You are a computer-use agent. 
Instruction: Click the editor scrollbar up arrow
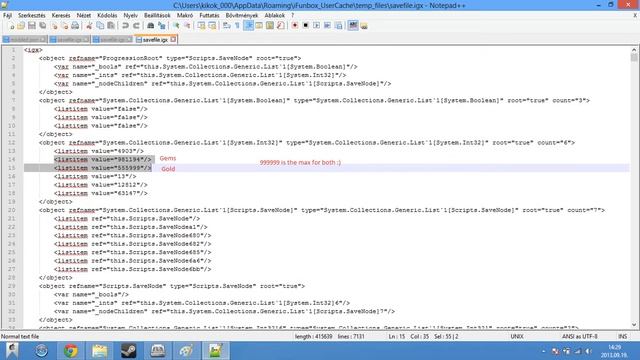pos(633,50)
